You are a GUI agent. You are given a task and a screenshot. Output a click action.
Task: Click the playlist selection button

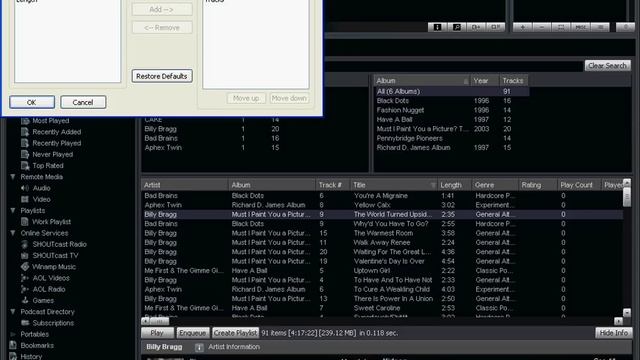click(x=561, y=27)
